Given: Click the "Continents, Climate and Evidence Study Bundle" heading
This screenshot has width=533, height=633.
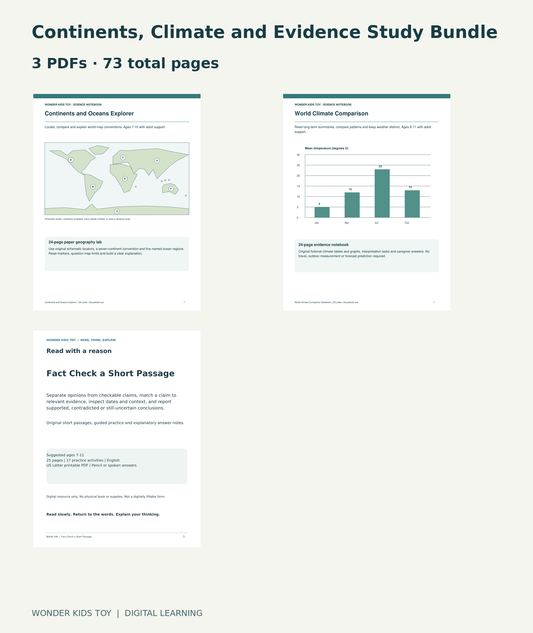Looking at the screenshot, I should [264, 32].
